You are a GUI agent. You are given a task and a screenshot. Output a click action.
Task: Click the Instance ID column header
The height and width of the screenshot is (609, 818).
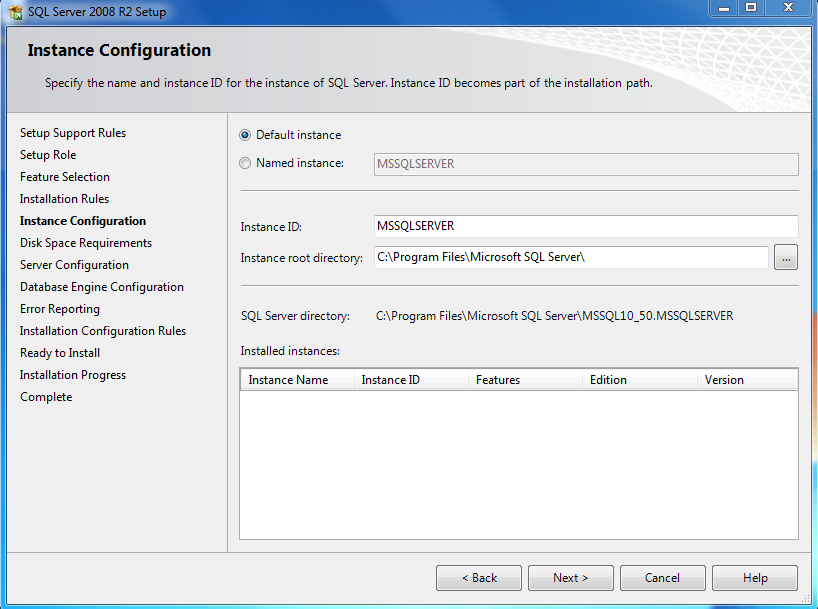411,380
